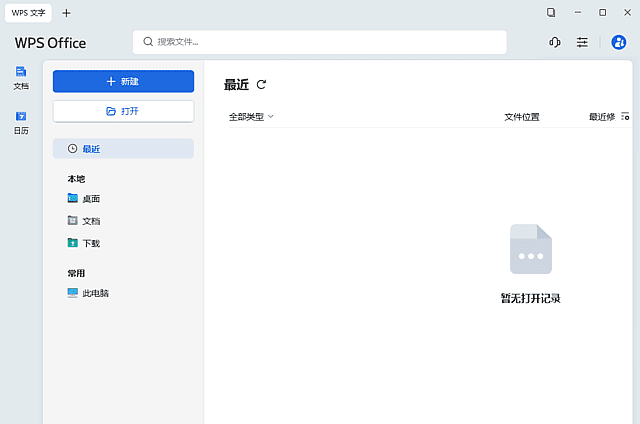Select 最近 recent in the sidebar
This screenshot has height=424, width=640.
tap(123, 149)
